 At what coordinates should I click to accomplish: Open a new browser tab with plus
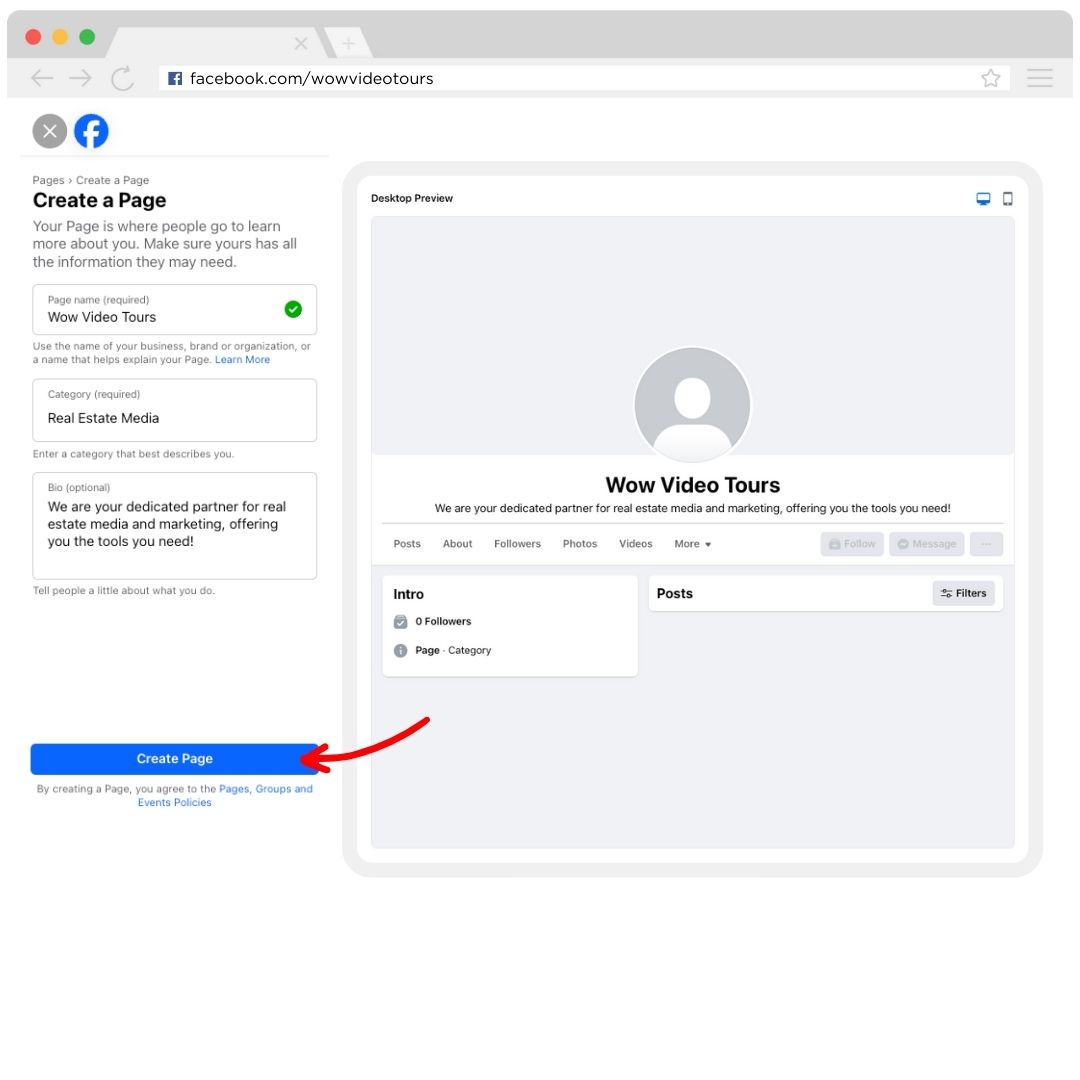pyautogui.click(x=349, y=44)
